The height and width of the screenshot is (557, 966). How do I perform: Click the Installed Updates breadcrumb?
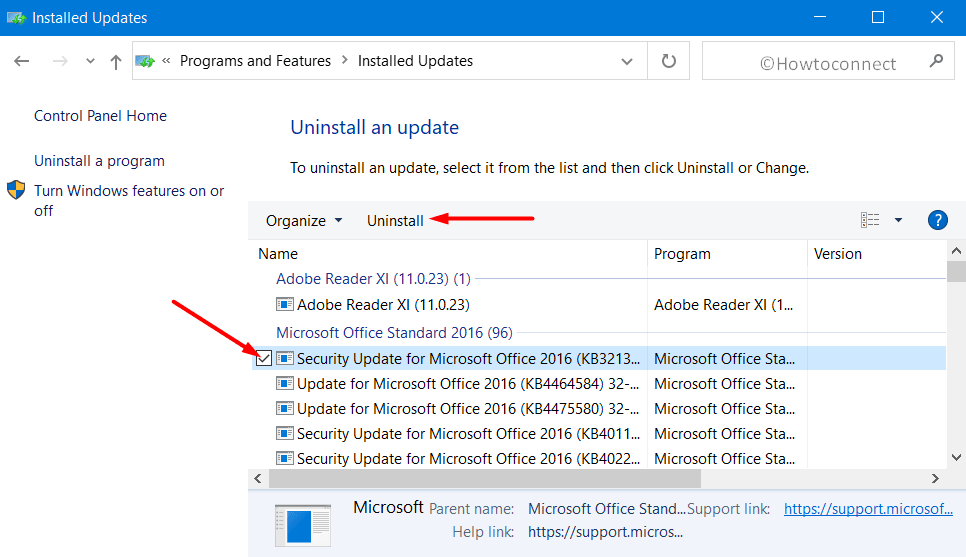pyautogui.click(x=415, y=61)
